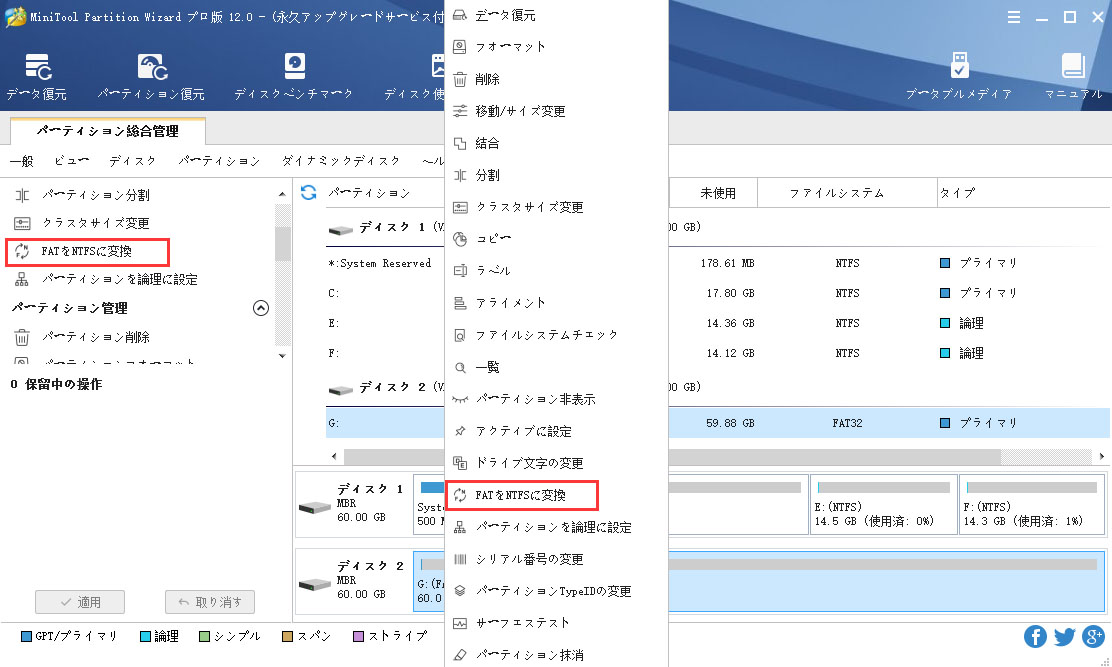Click データ復元 icon in the top toolbar

tap(37, 68)
